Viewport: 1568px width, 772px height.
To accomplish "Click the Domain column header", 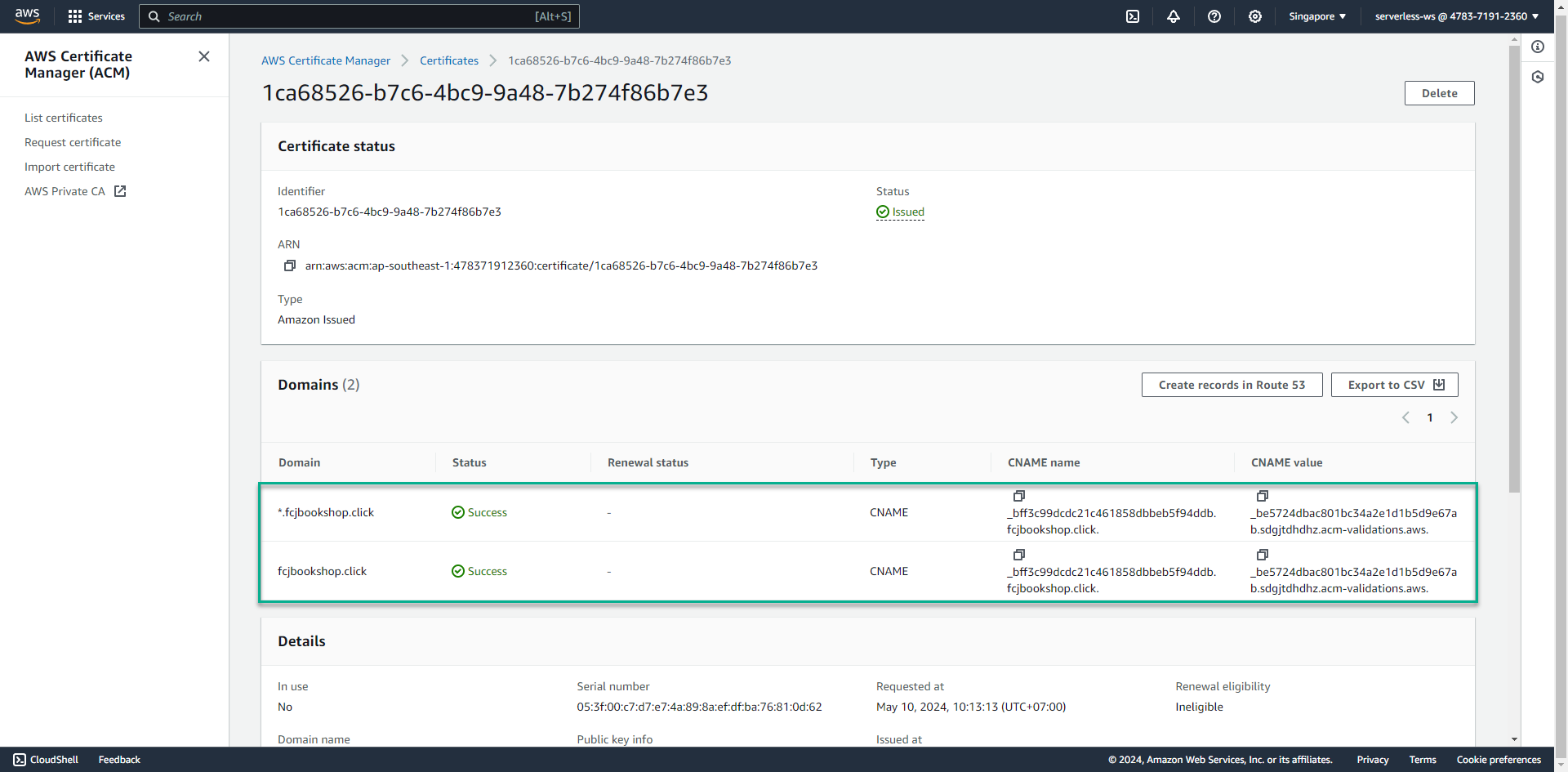I will [299, 462].
